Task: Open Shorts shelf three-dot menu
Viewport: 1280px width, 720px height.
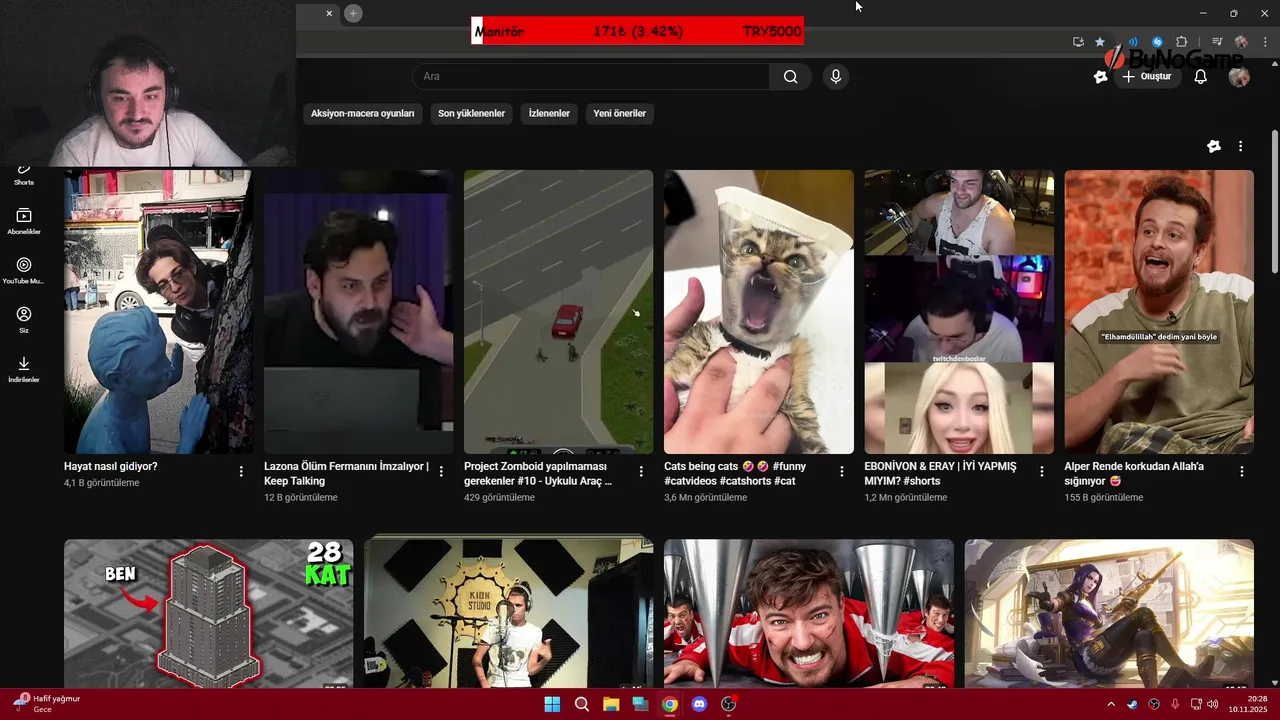Action: (x=1240, y=146)
